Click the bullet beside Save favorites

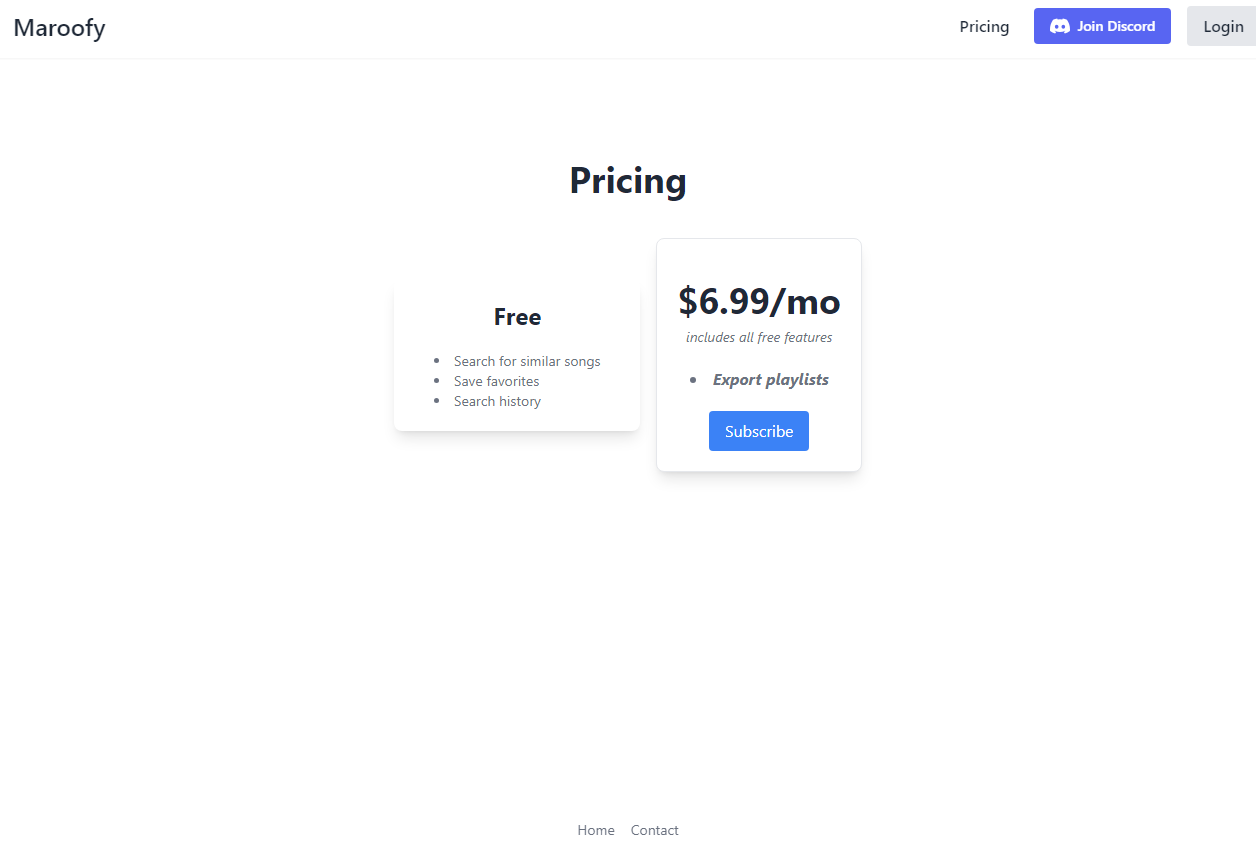(436, 381)
